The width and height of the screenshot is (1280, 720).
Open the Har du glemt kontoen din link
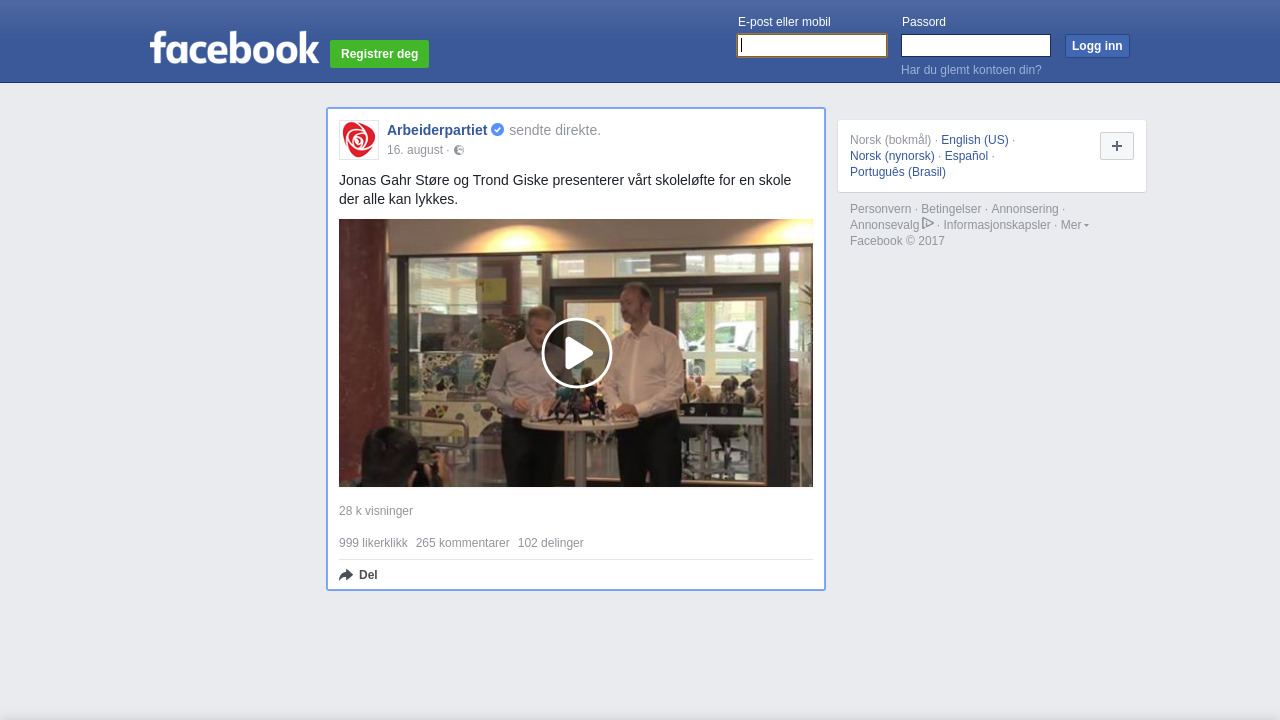coord(971,70)
